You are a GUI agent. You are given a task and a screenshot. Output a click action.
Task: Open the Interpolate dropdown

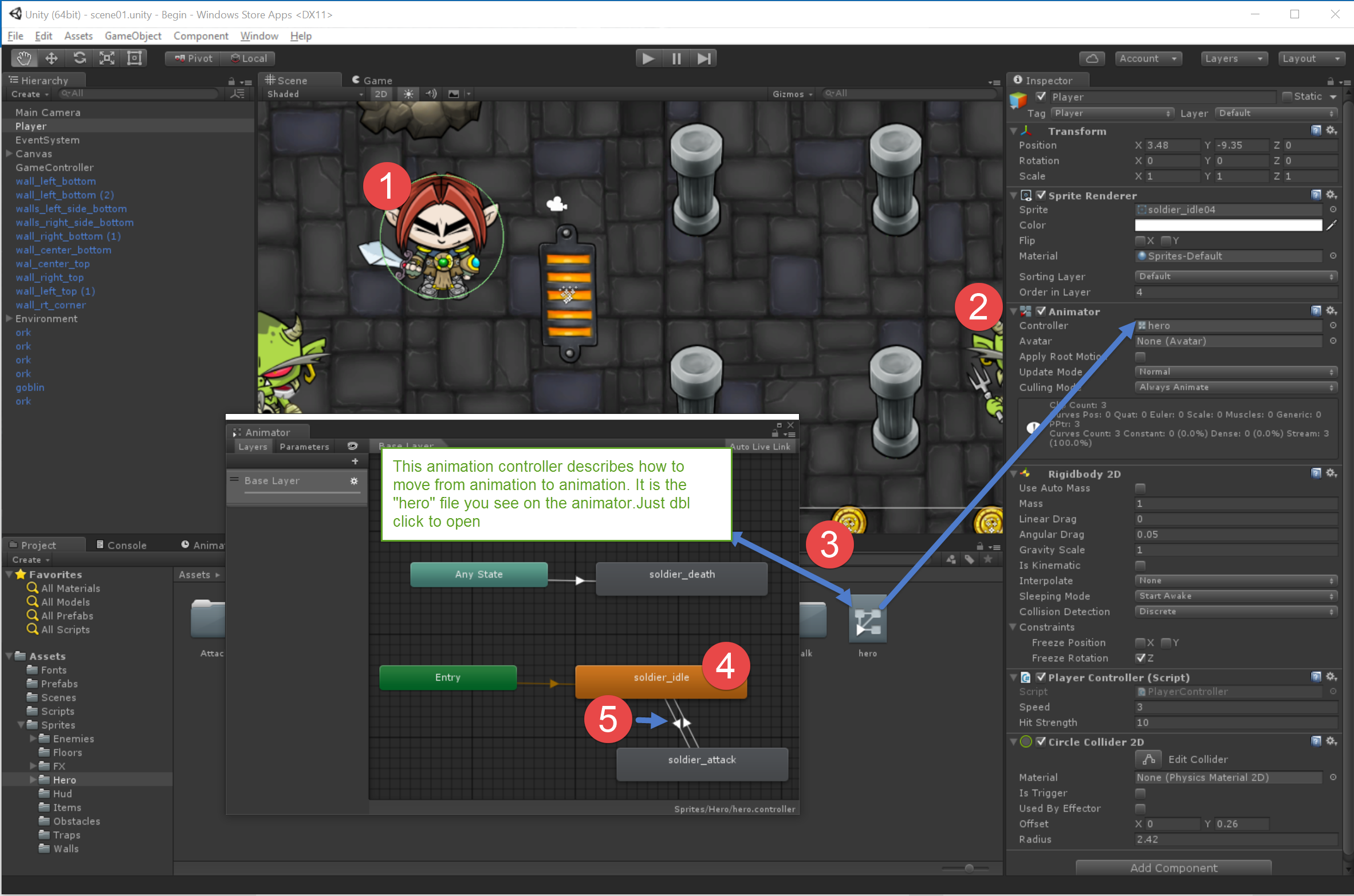coord(1236,581)
